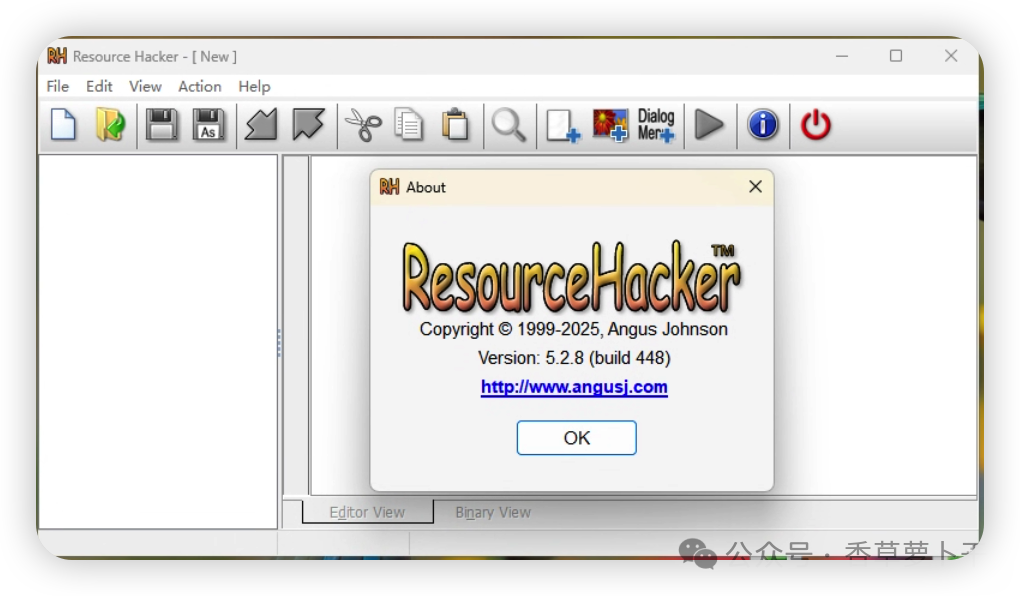Click the ResourceHacker logo image in About

tap(572, 277)
